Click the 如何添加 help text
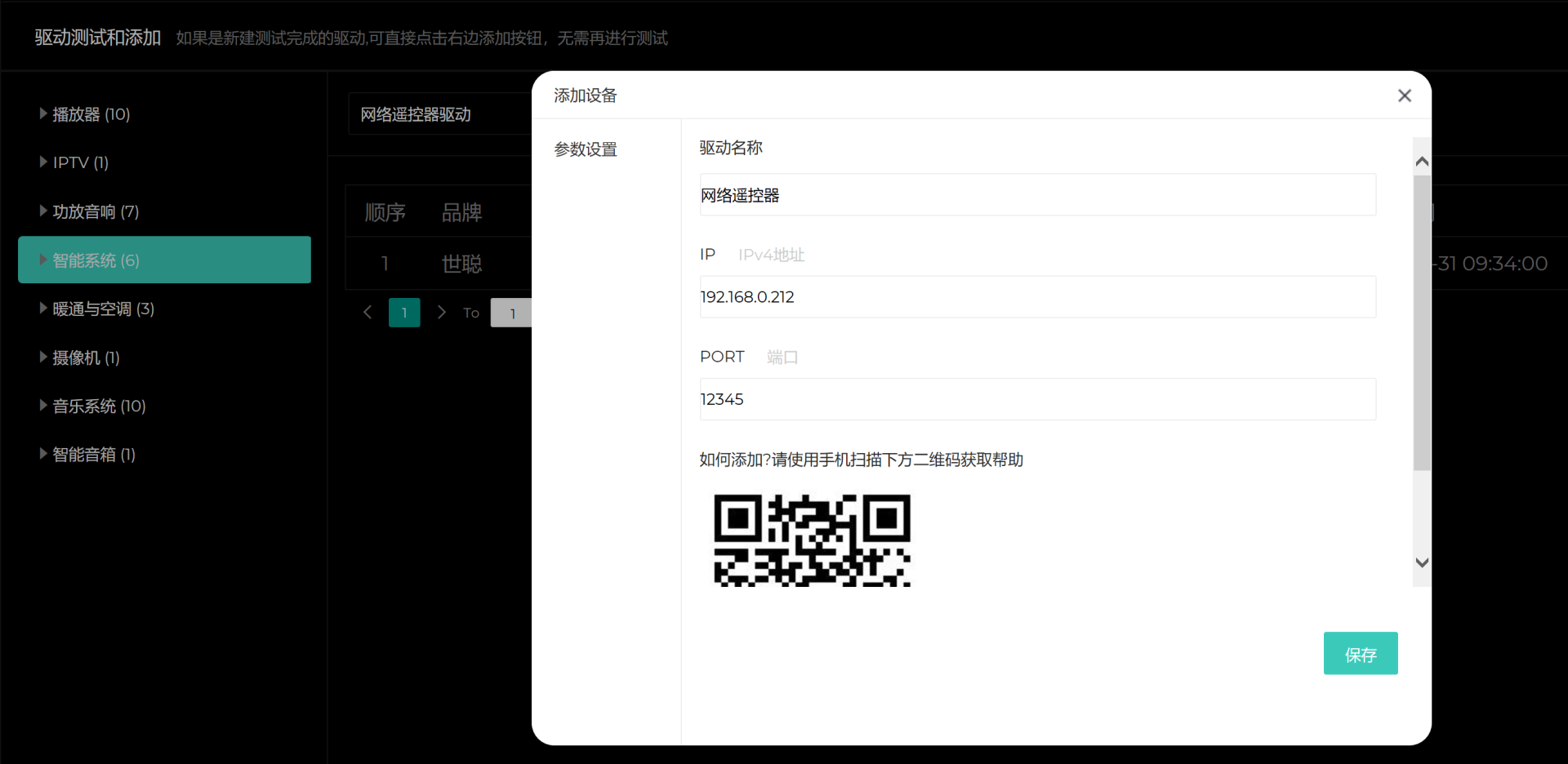This screenshot has width=1568, height=764. pos(861,460)
